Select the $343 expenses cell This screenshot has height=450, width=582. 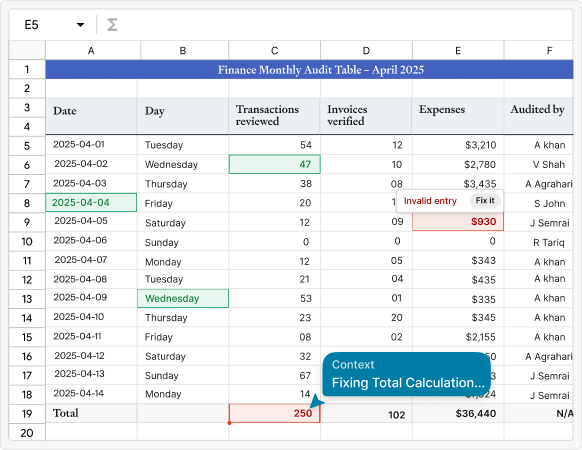click(x=458, y=260)
